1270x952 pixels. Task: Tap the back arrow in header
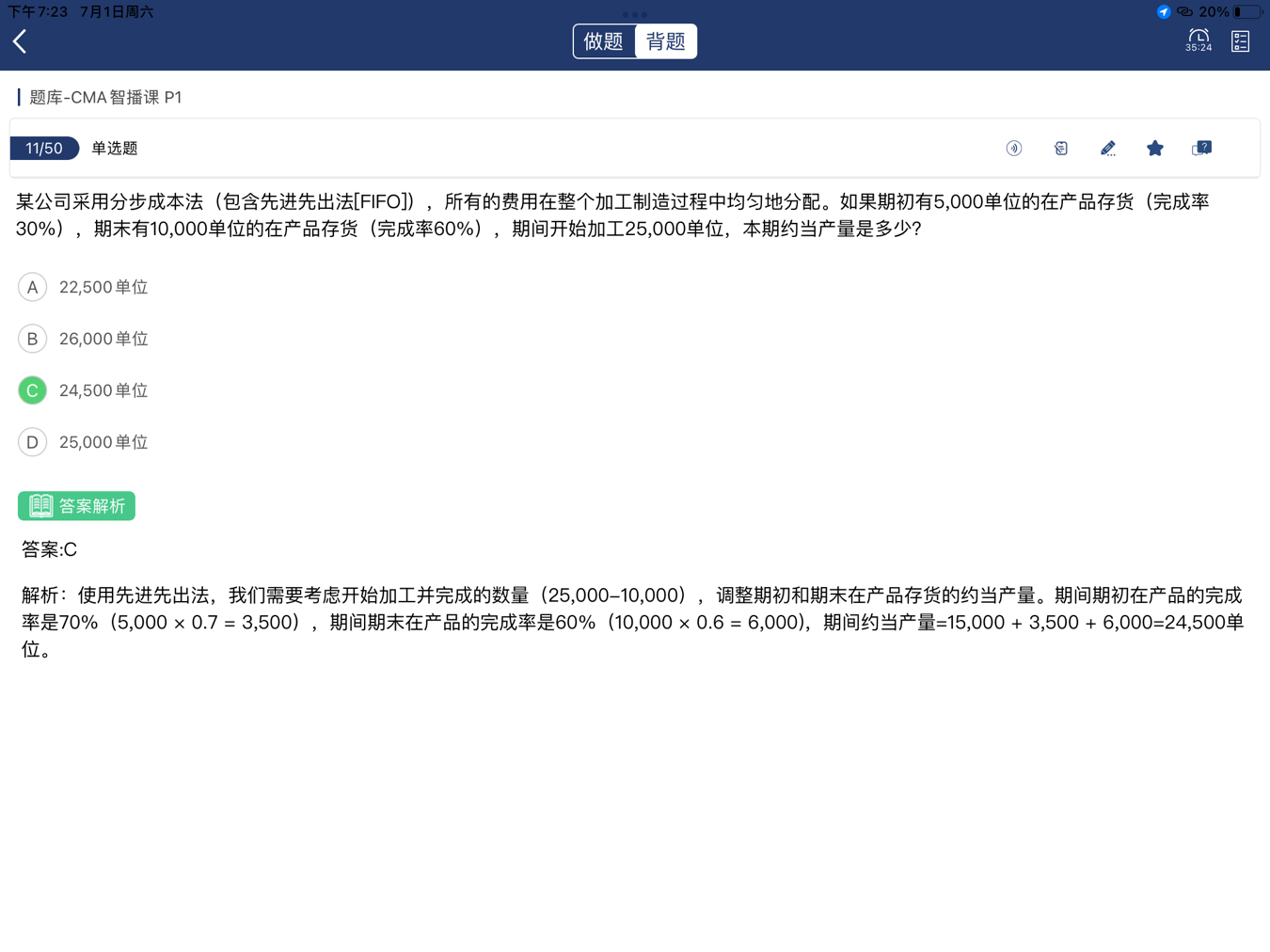point(20,41)
